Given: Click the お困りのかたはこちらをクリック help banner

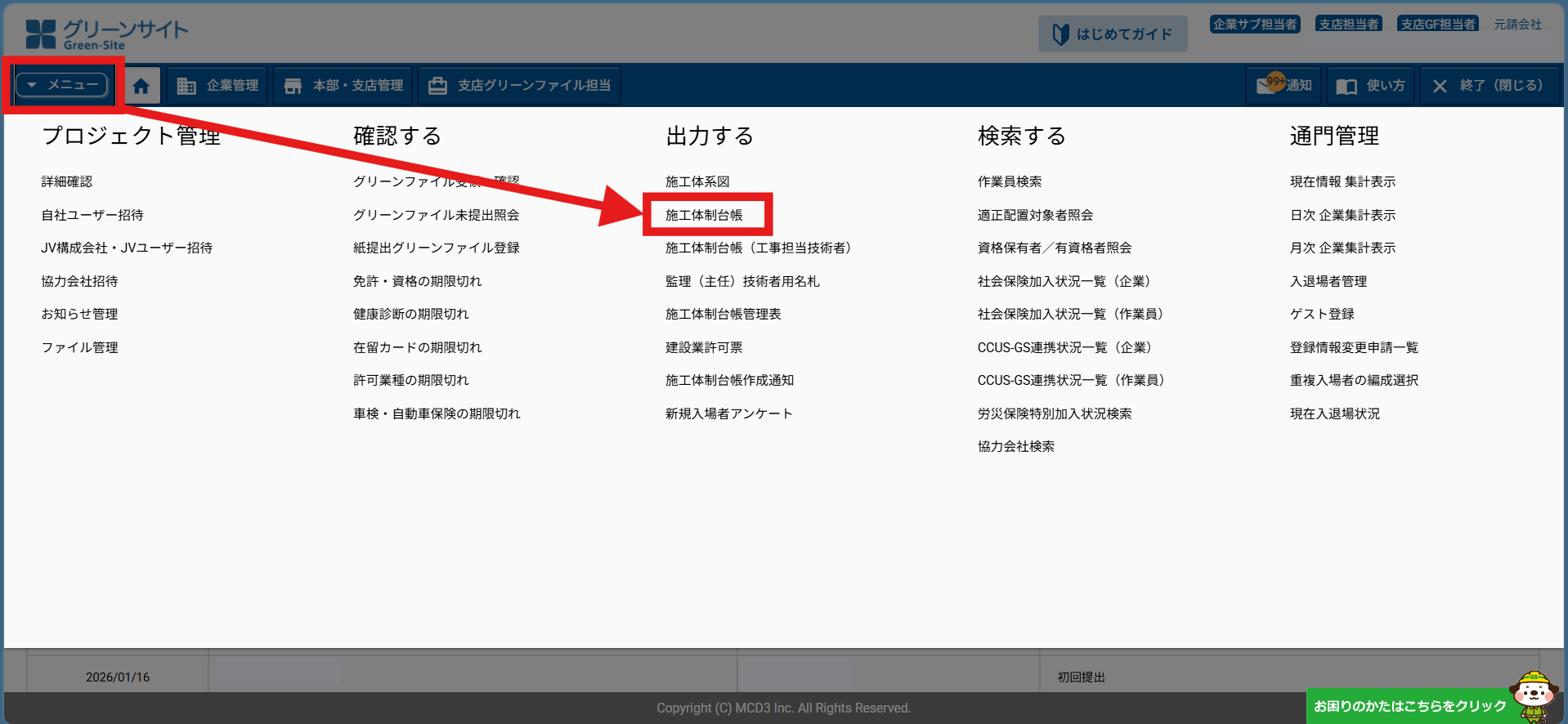Looking at the screenshot, I should click(x=1409, y=706).
